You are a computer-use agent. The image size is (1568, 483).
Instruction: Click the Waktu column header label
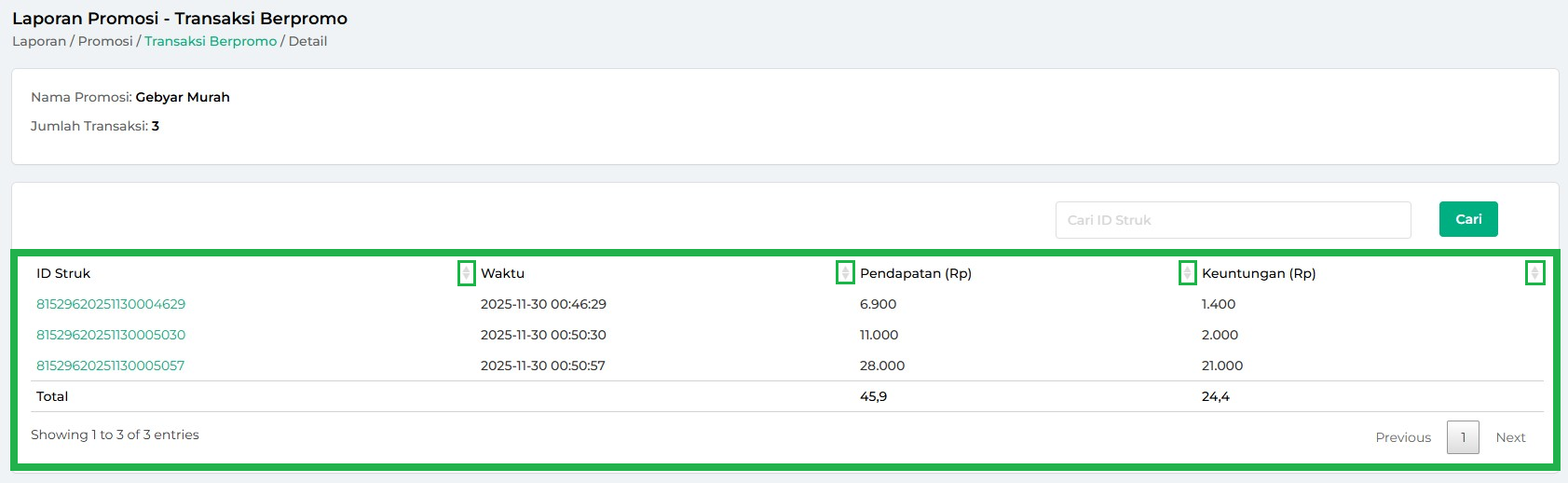502,273
